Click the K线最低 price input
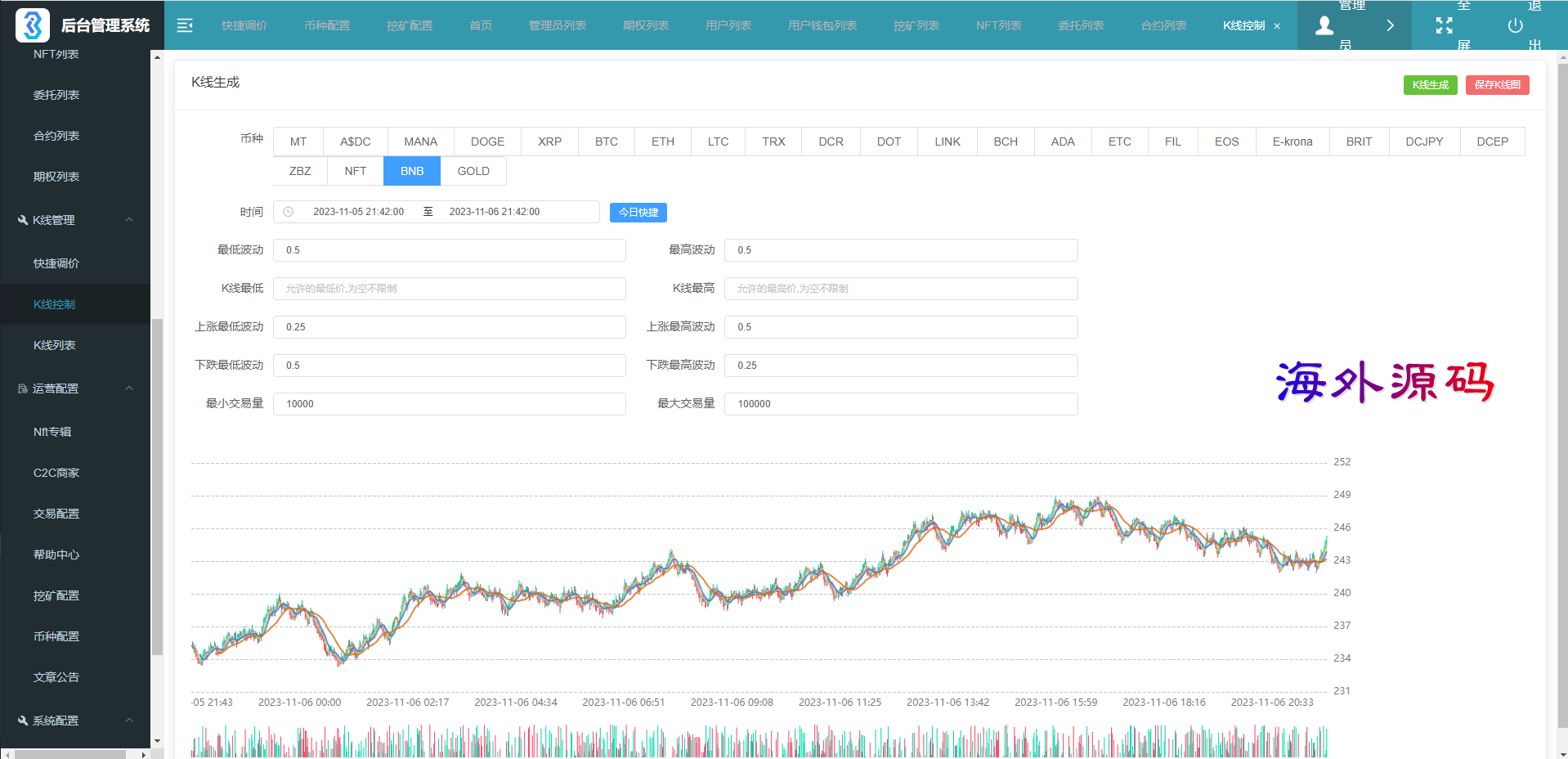Image resolution: width=1568 pixels, height=759 pixels. tap(450, 289)
